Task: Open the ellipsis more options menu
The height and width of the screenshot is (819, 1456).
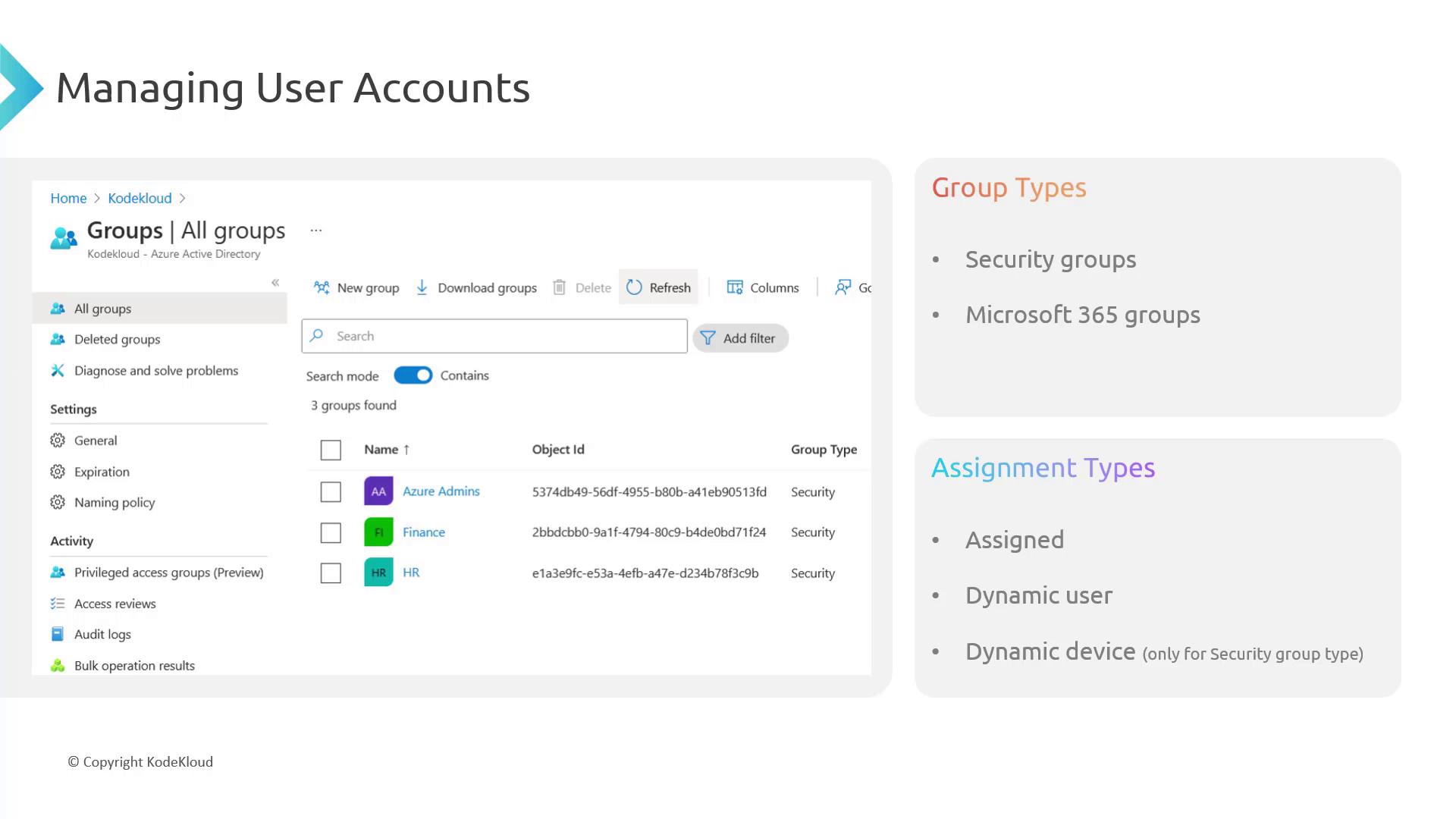Action: [316, 231]
